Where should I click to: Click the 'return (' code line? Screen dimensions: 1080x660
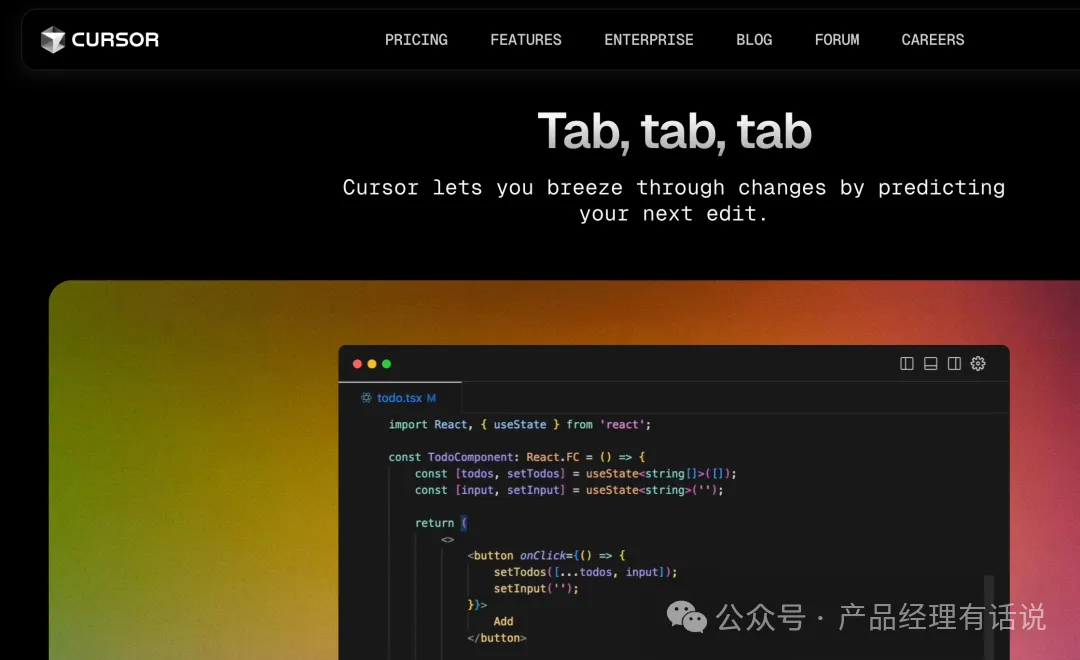click(x=441, y=523)
